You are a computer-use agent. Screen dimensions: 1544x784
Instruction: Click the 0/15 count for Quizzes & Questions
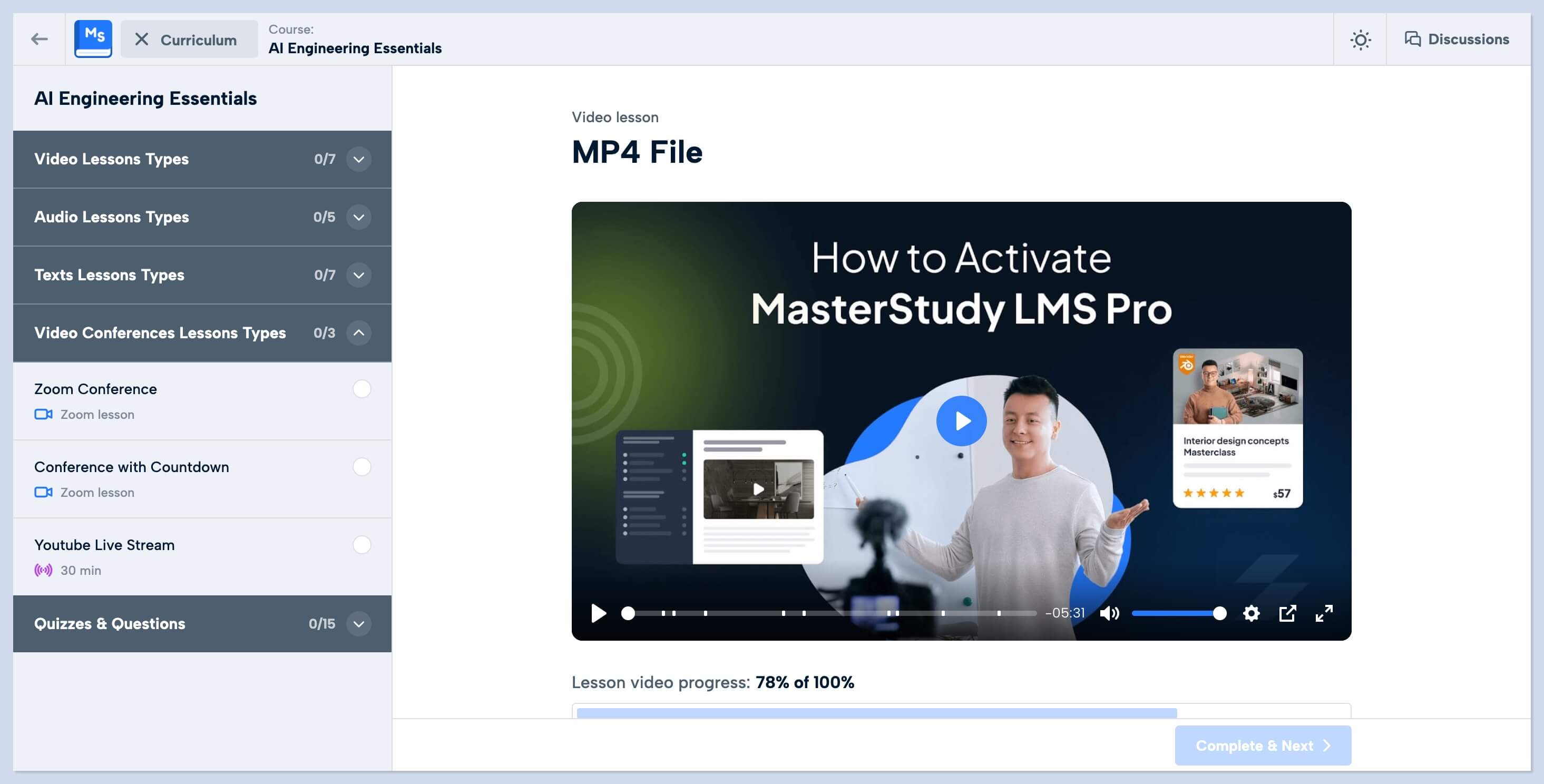322,623
